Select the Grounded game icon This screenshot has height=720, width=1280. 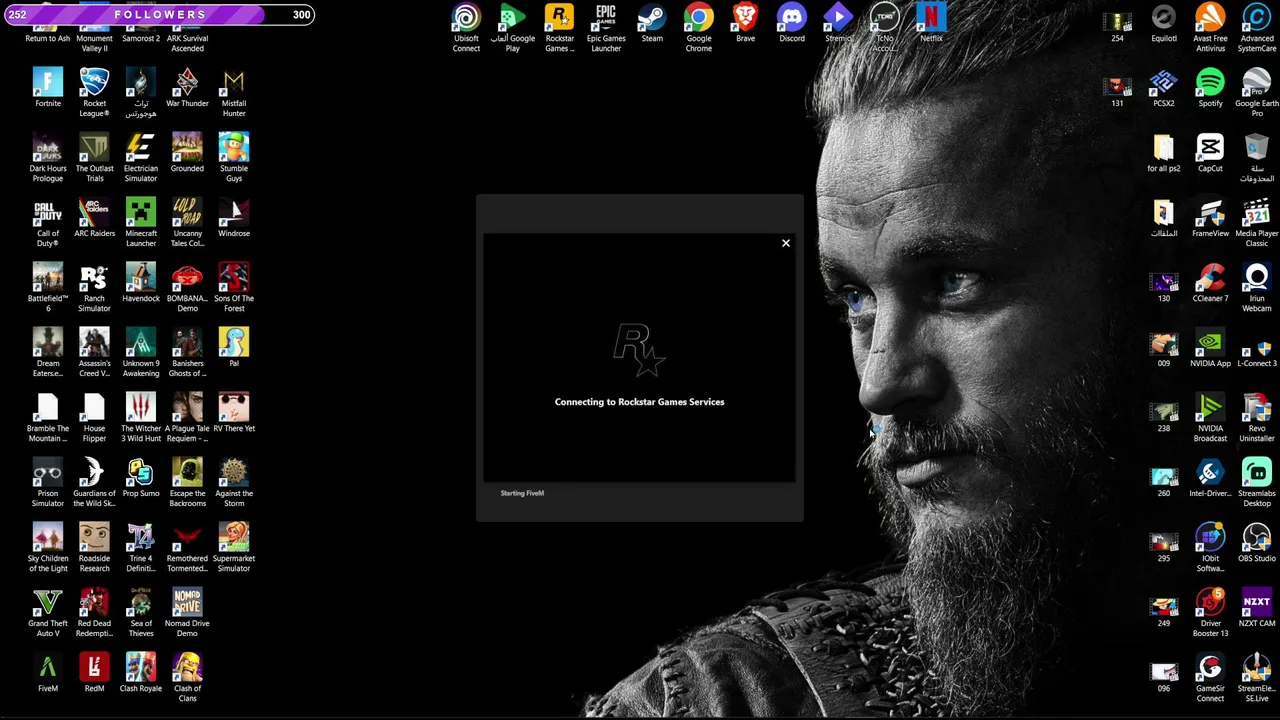(x=187, y=153)
